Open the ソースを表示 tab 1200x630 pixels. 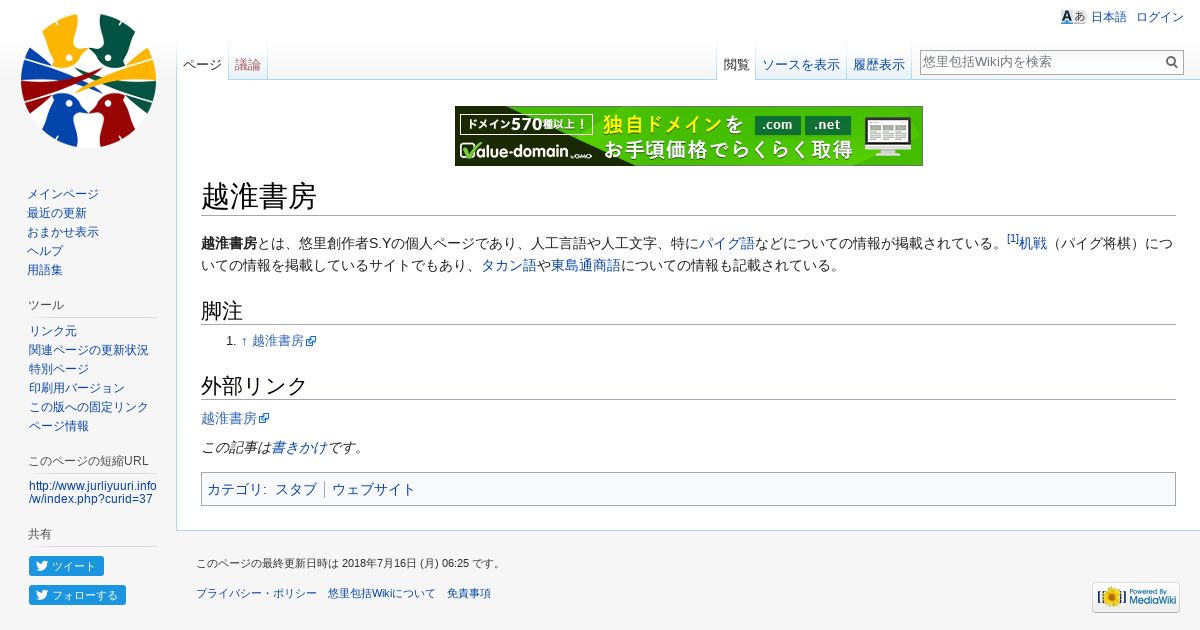pyautogui.click(x=801, y=64)
